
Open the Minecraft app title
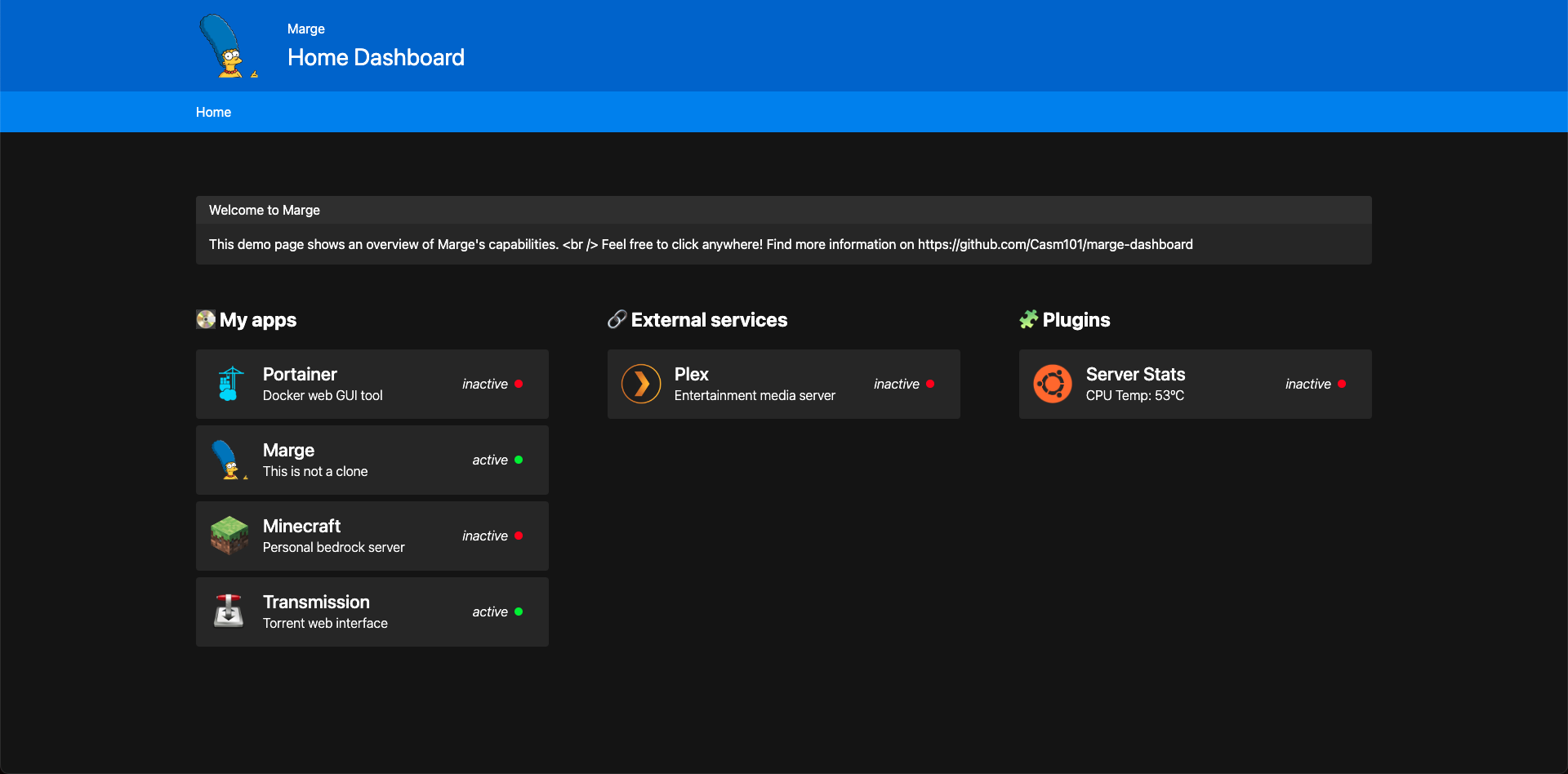pos(301,526)
